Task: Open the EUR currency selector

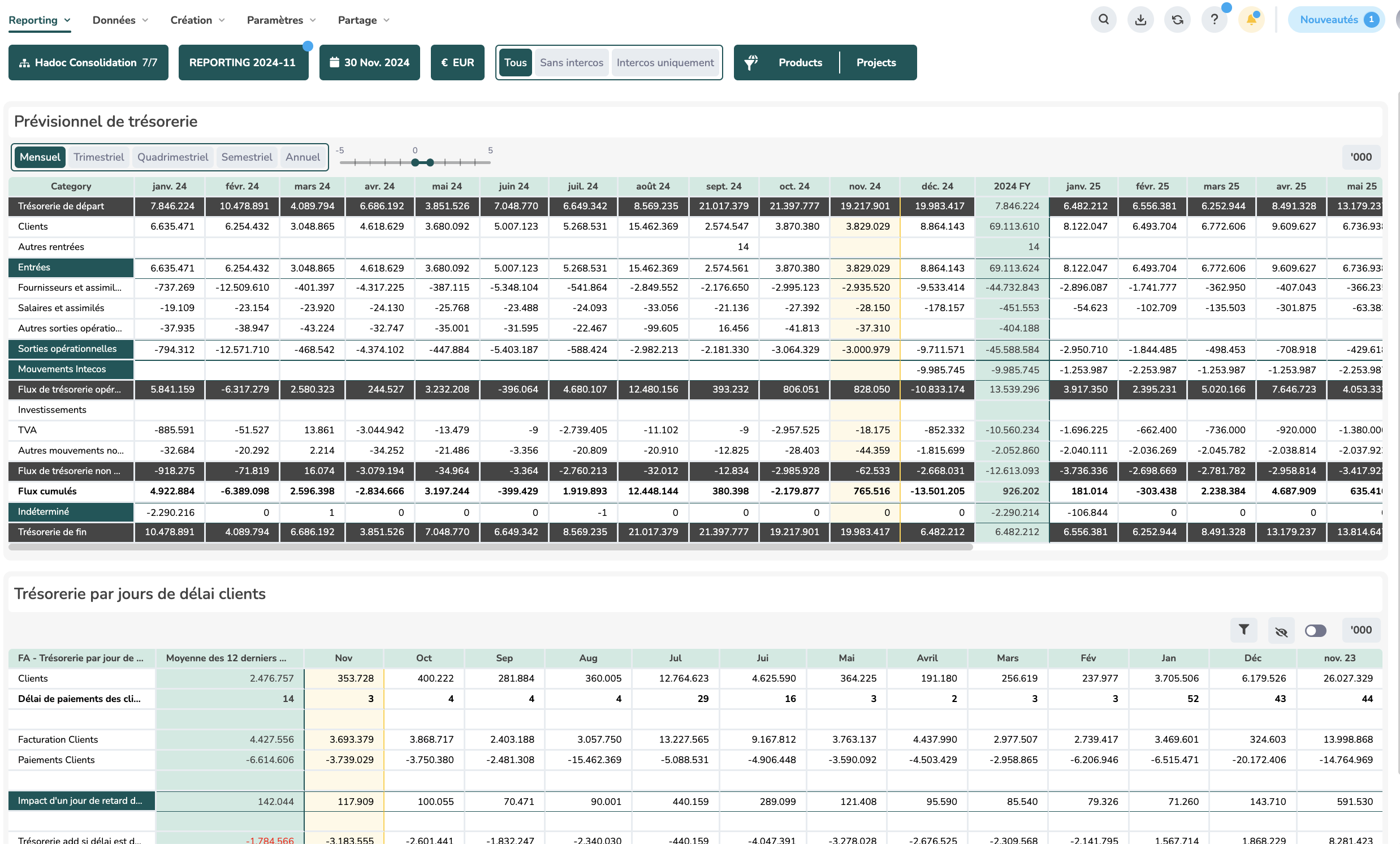Action: point(457,63)
